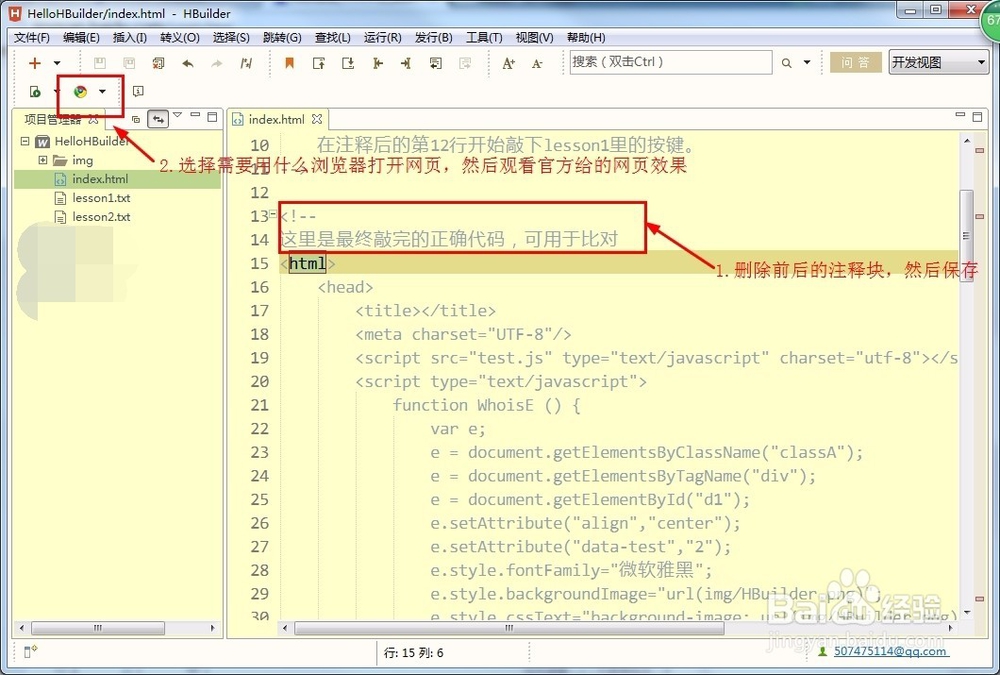Screen dimensions: 1000x675
Task: Open the browser selection dropdown arrow
Action: pos(103,91)
